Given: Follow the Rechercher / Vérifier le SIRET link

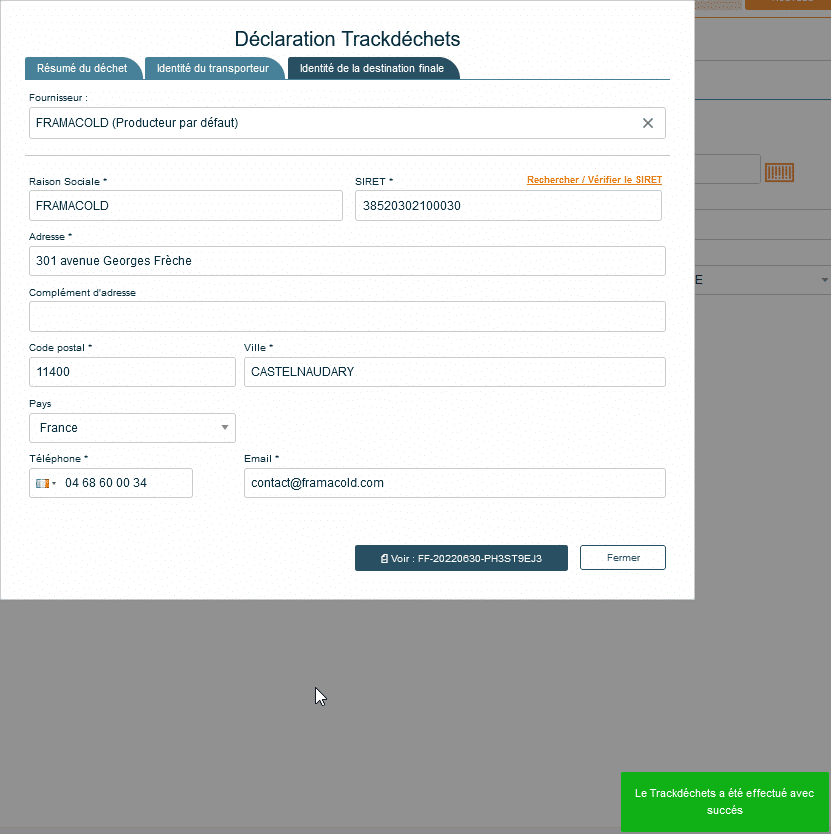Looking at the screenshot, I should pyautogui.click(x=594, y=180).
